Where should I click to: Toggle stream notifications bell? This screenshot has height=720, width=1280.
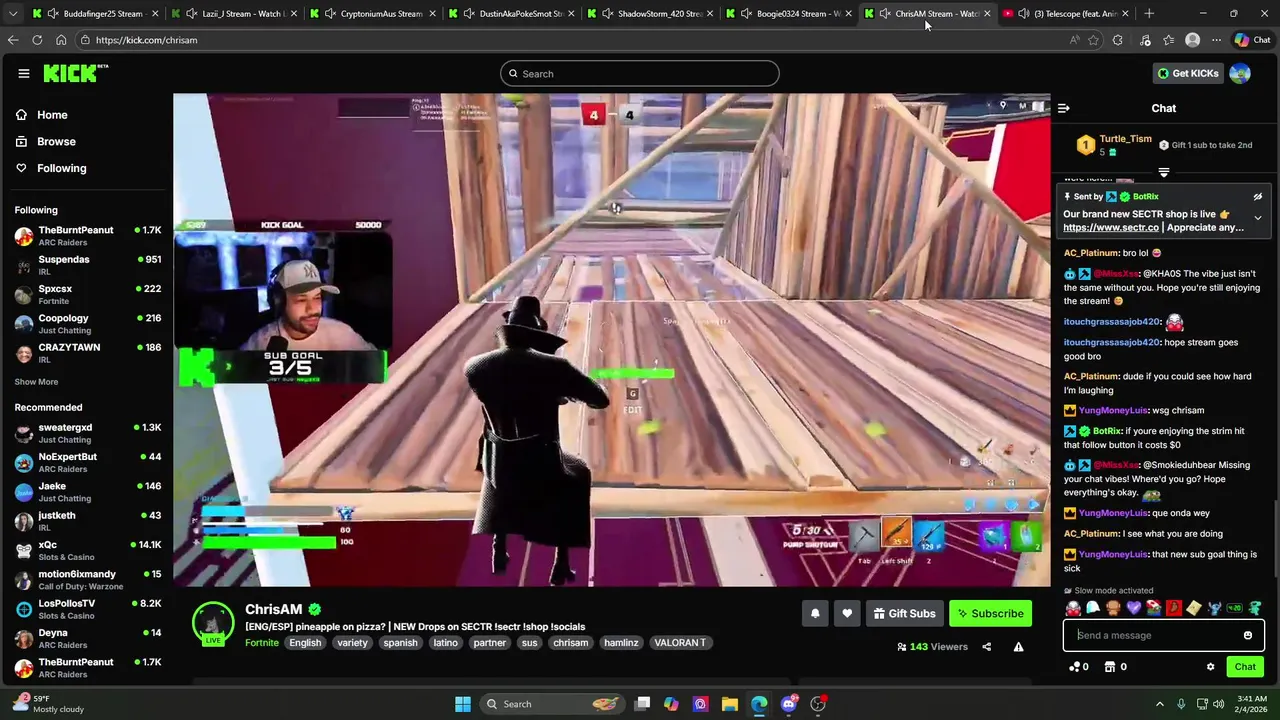[x=815, y=613]
